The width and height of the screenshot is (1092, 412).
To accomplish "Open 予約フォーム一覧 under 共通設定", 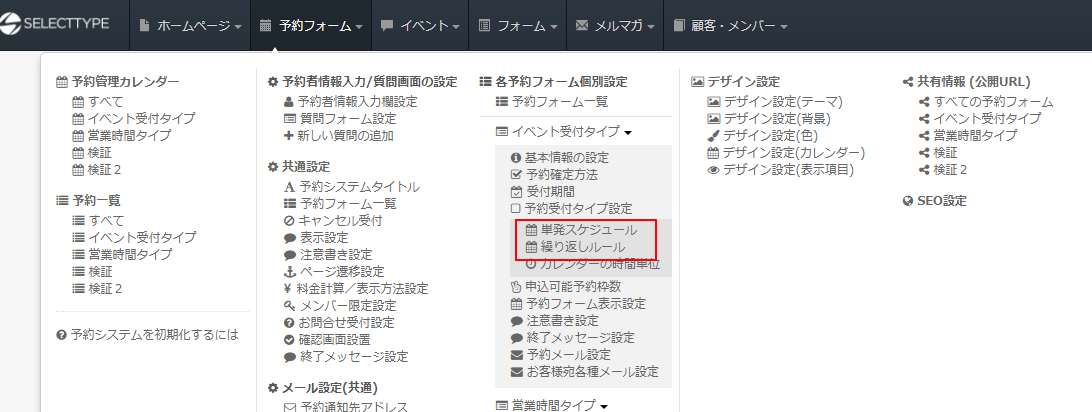I will [340, 203].
